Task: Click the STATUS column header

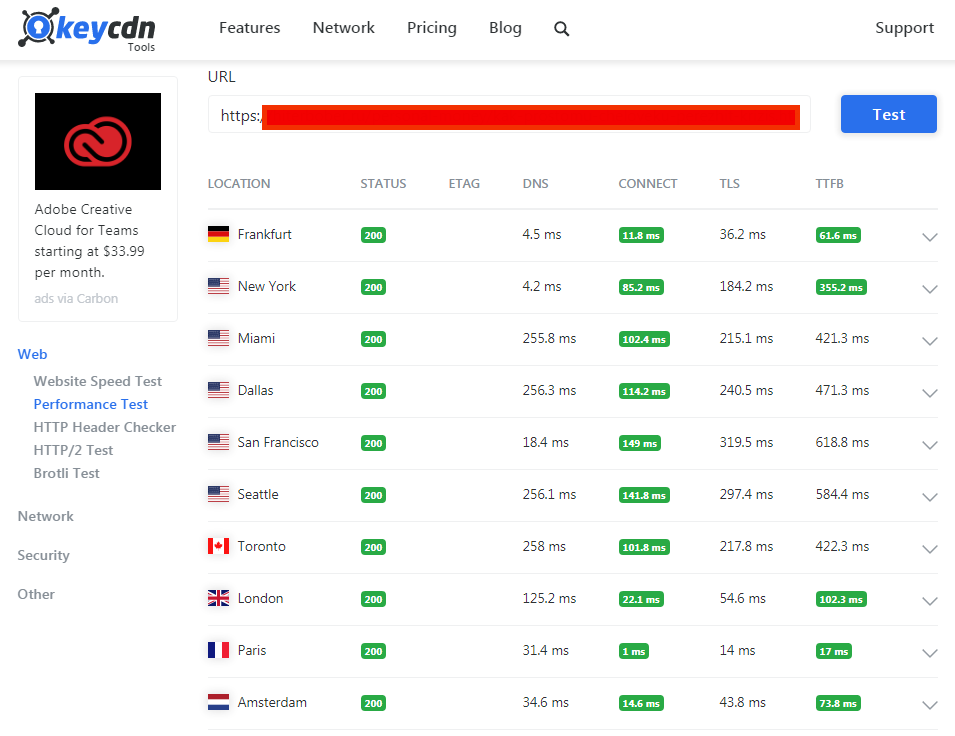Action: (x=383, y=184)
